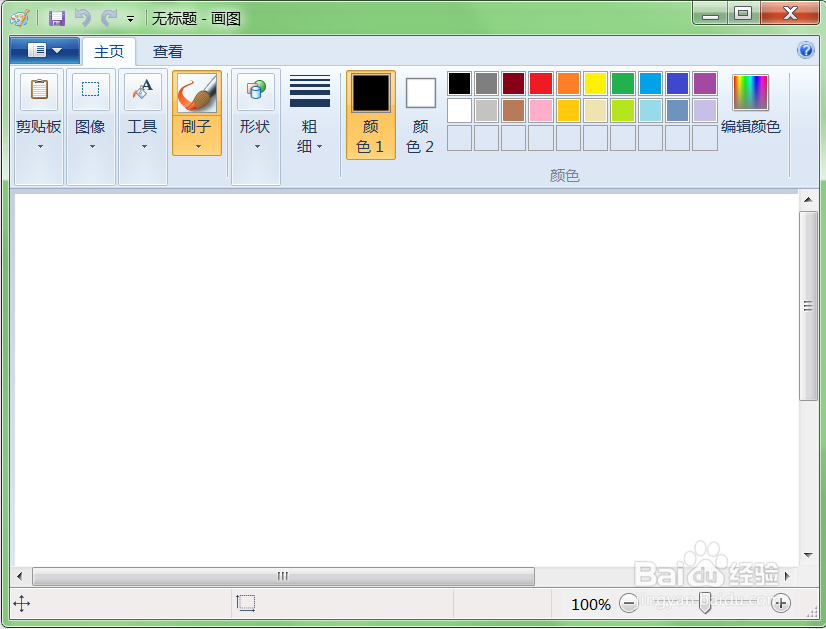Click the 100% zoom level text

coord(591,604)
